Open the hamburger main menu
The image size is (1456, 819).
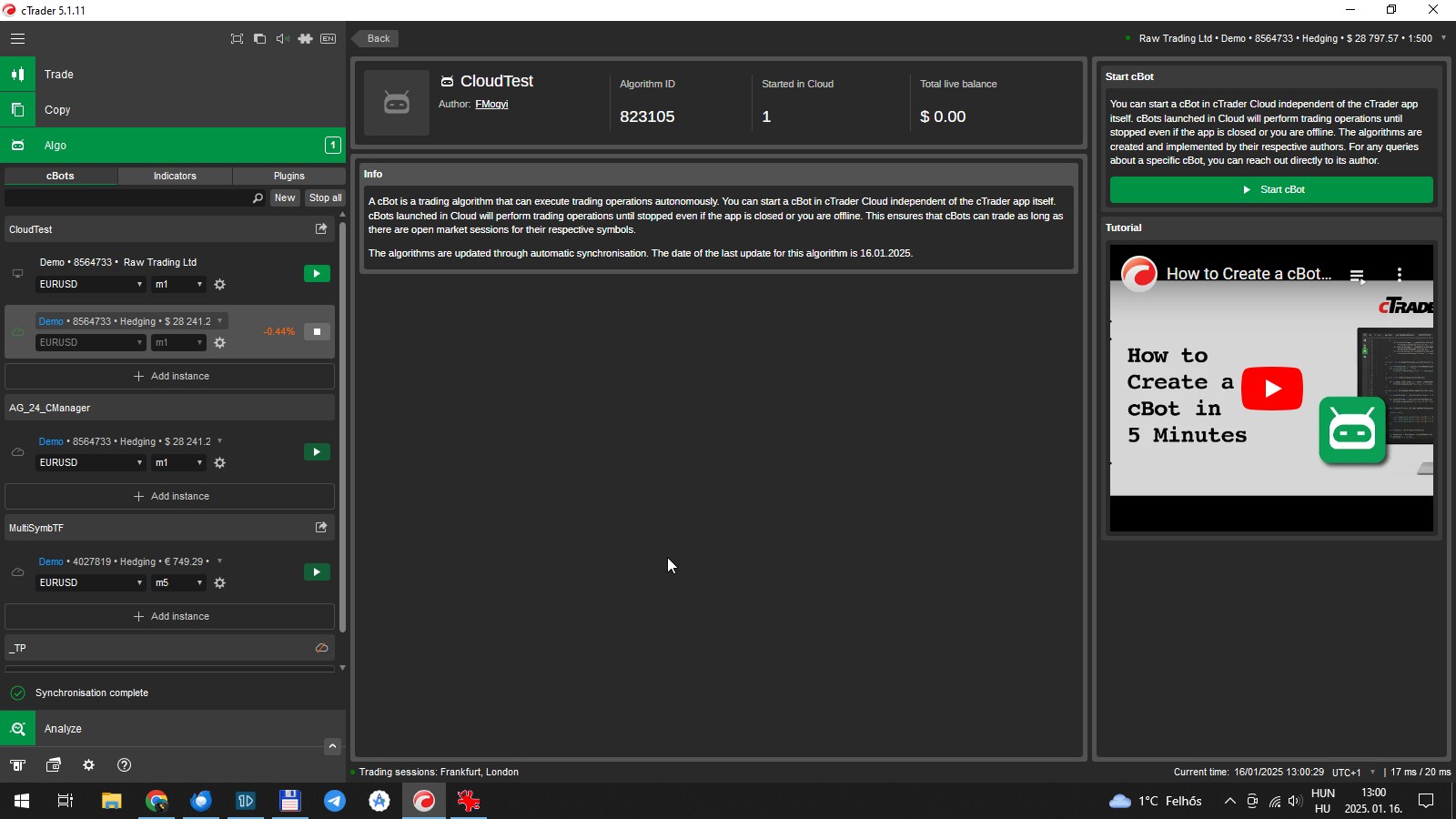pos(17,38)
